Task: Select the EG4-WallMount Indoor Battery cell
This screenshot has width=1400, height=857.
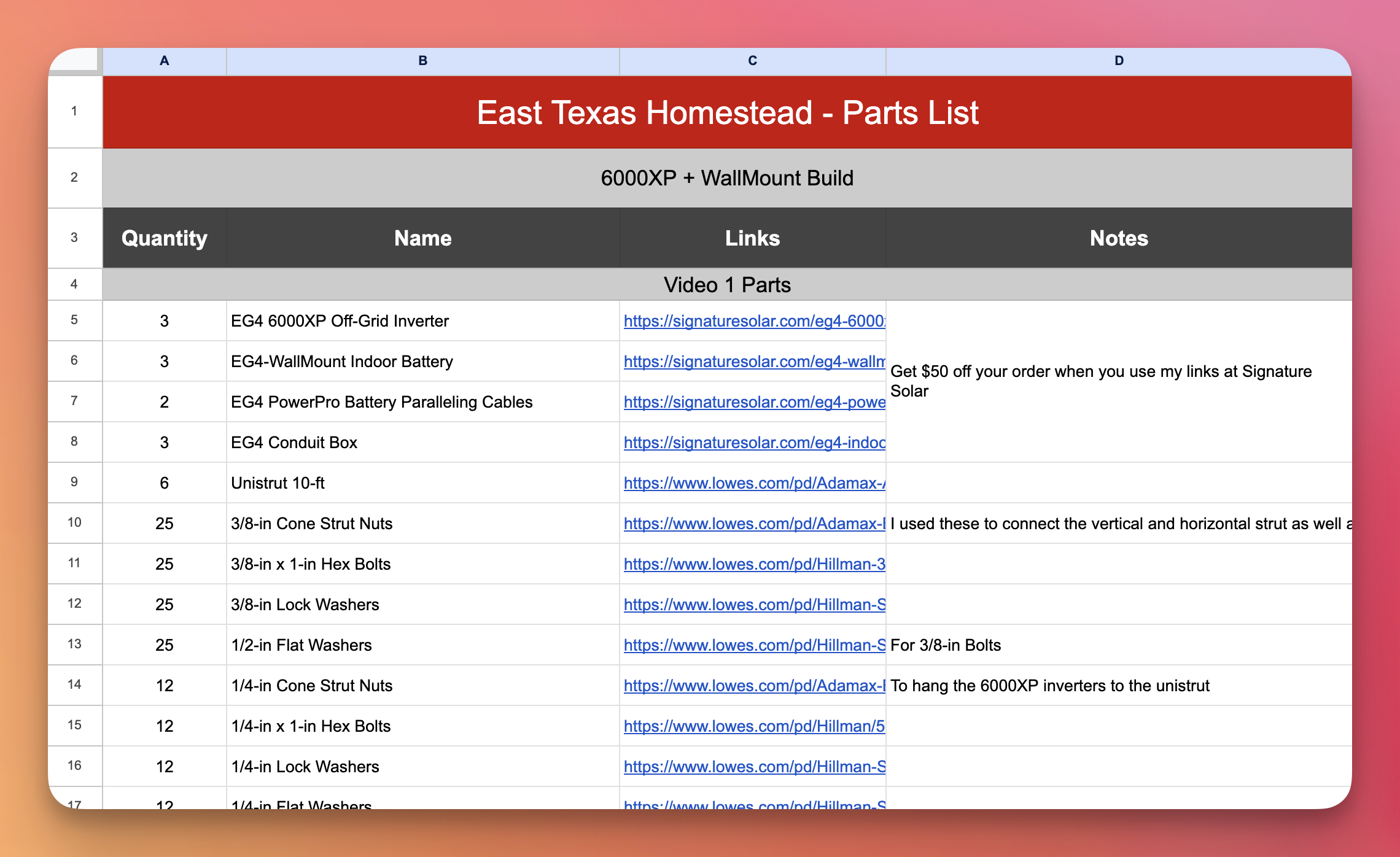Action: click(423, 362)
